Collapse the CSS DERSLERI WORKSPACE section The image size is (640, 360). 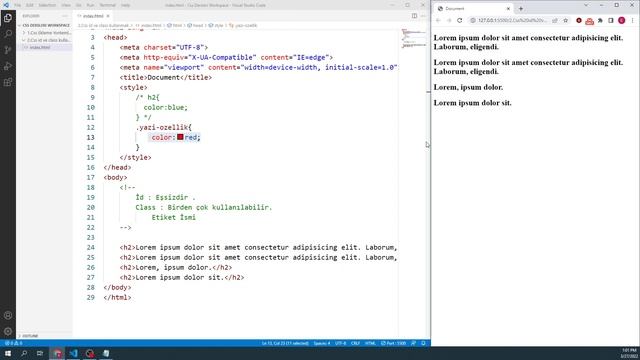44,25
